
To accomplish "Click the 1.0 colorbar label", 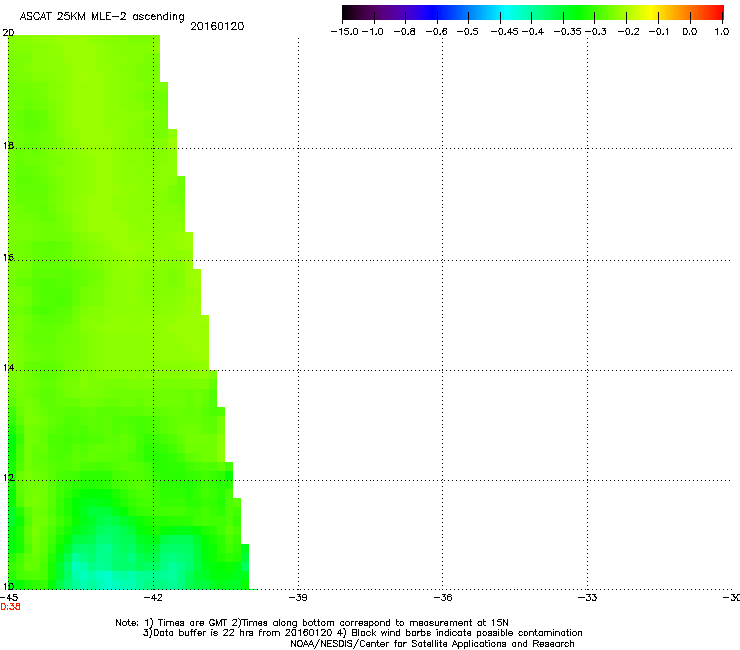I will [722, 32].
